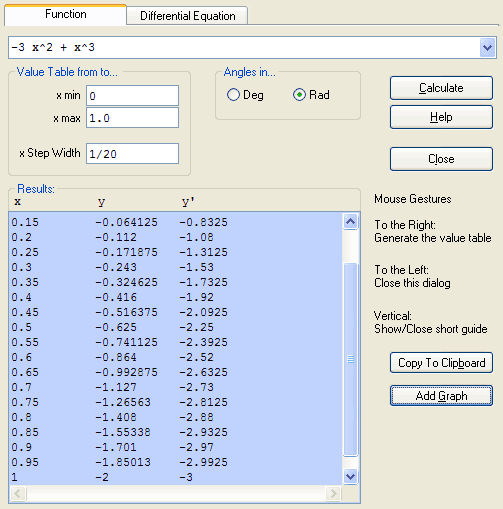This screenshot has height=509, width=503.
Task: Open Help with the Help button
Action: click(441, 117)
